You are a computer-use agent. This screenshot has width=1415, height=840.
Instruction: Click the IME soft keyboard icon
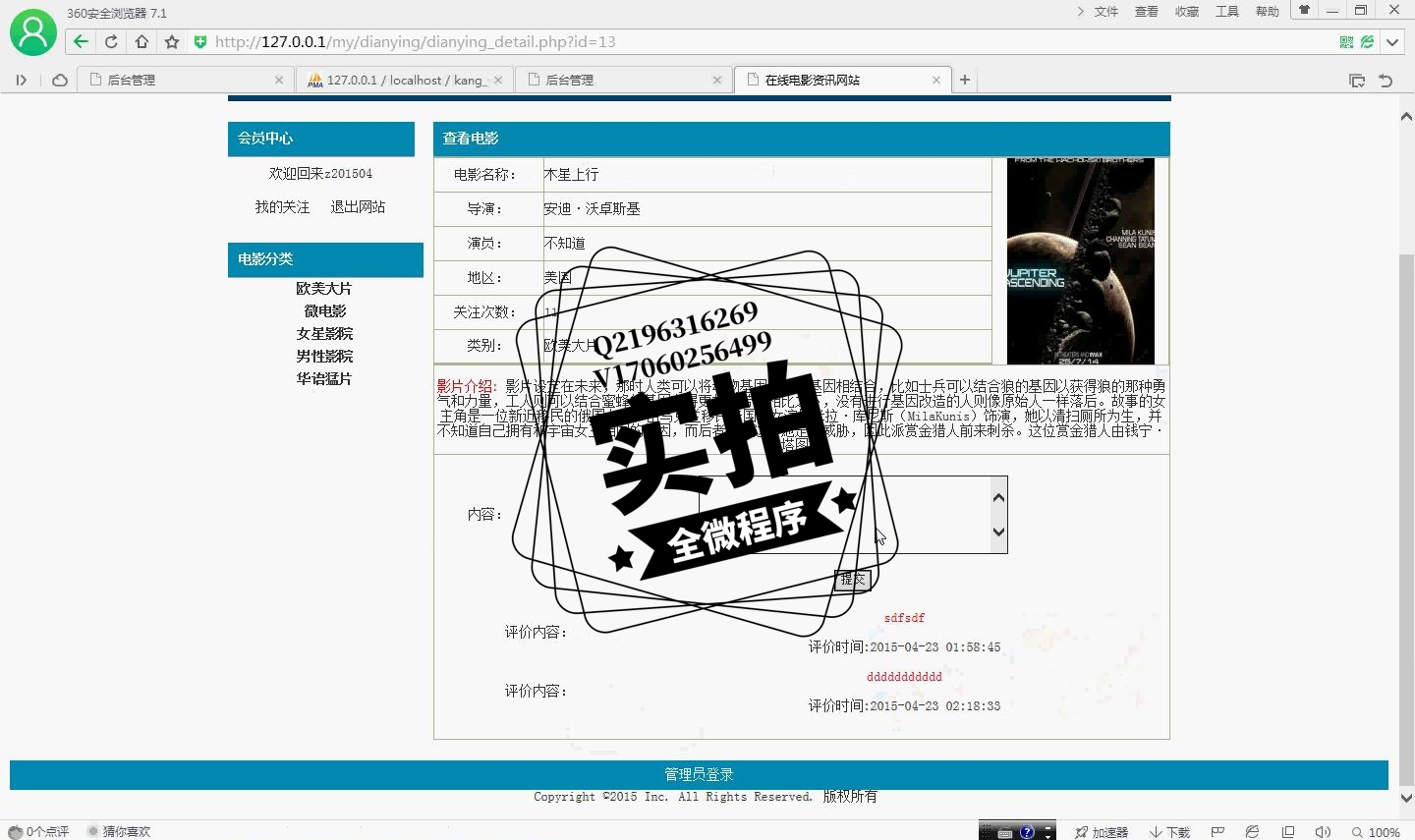pyautogui.click(x=1005, y=832)
